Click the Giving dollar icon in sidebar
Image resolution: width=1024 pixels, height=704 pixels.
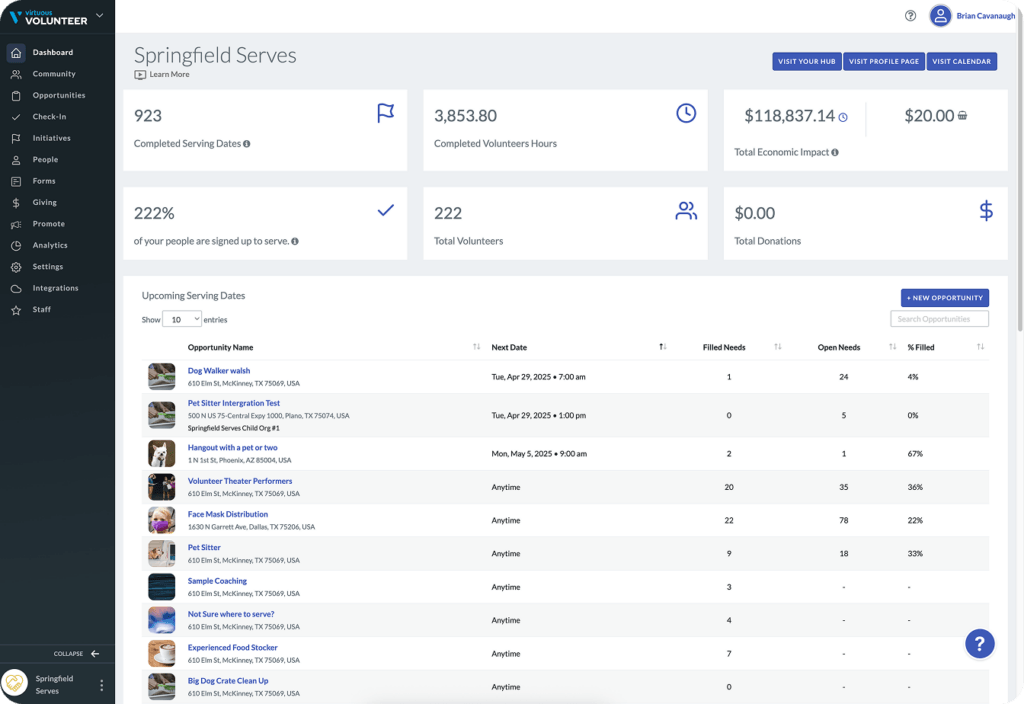pos(16,202)
